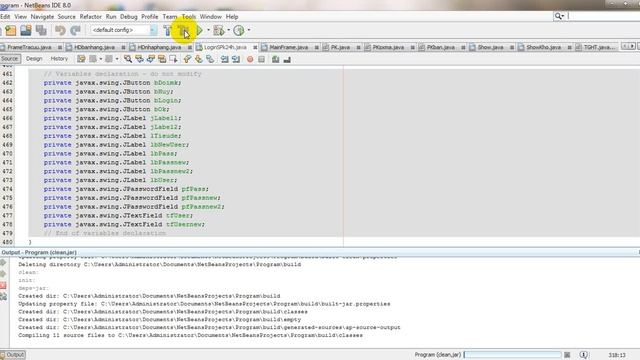Switch editor to Source view
Viewport: 640px width, 360px height.
[10, 59]
